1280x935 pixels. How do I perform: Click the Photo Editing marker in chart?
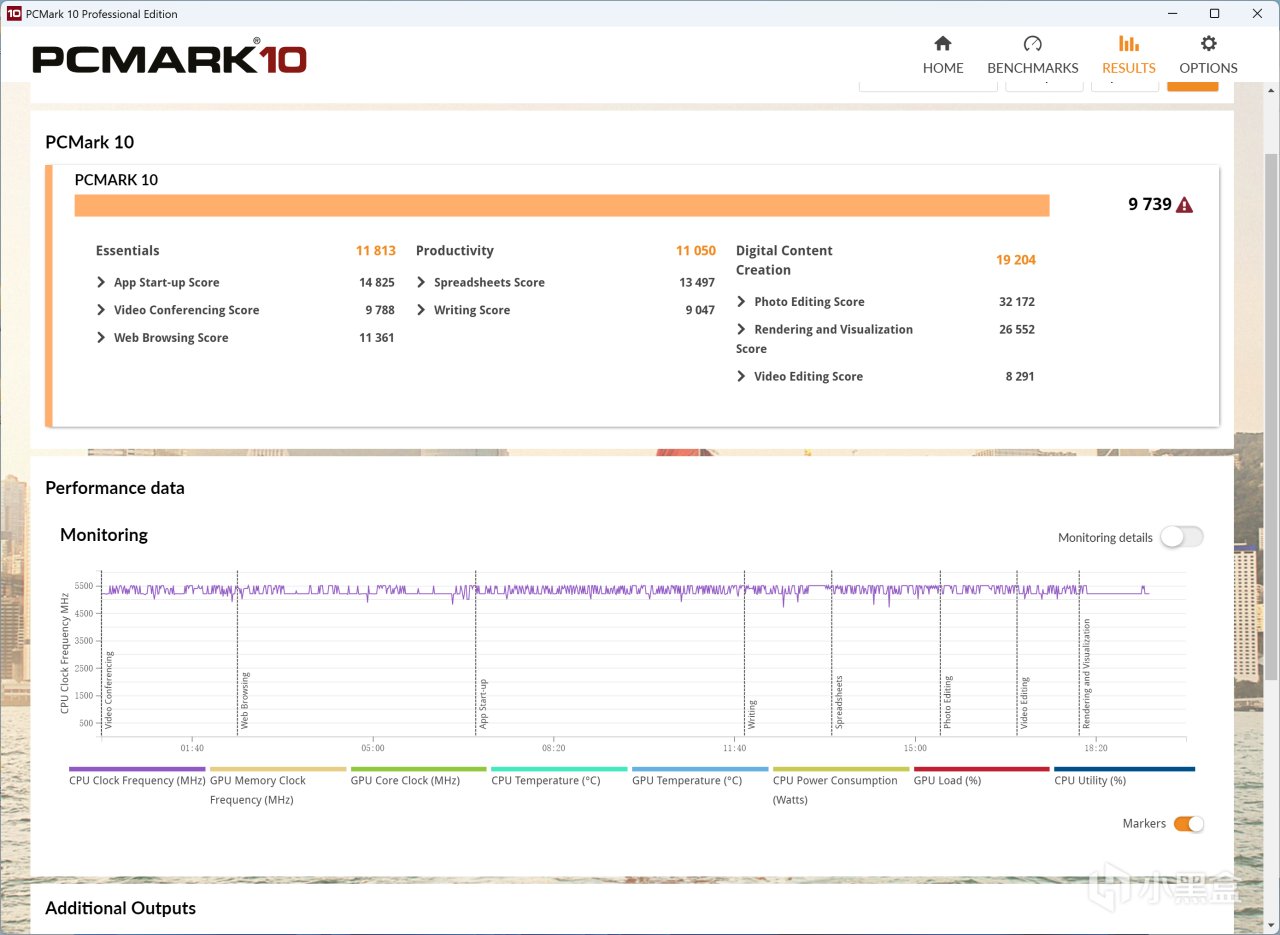coord(948,702)
